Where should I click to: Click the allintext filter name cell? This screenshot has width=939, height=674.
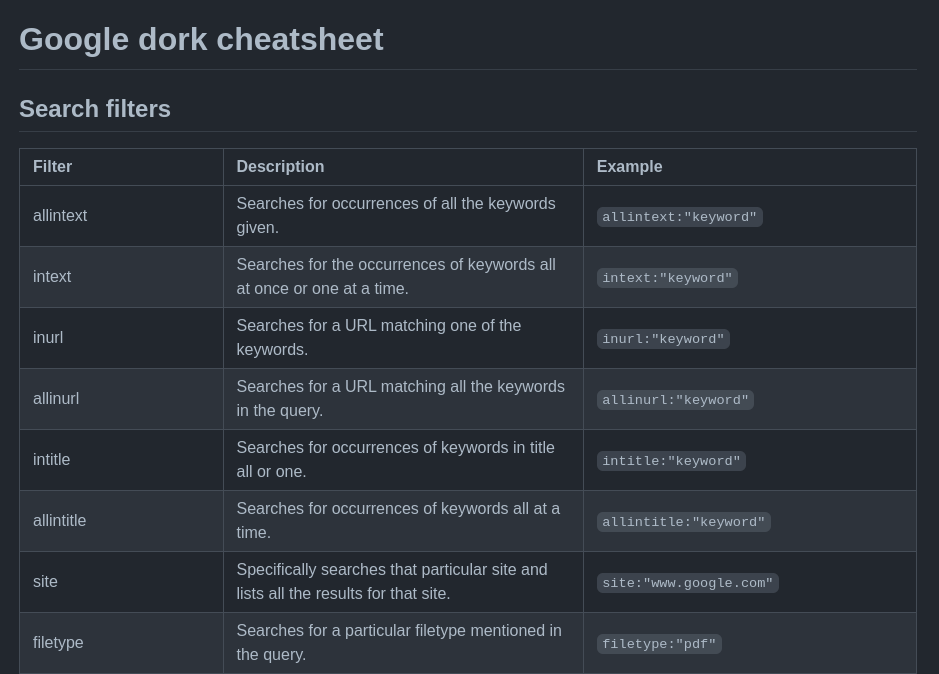point(60,216)
